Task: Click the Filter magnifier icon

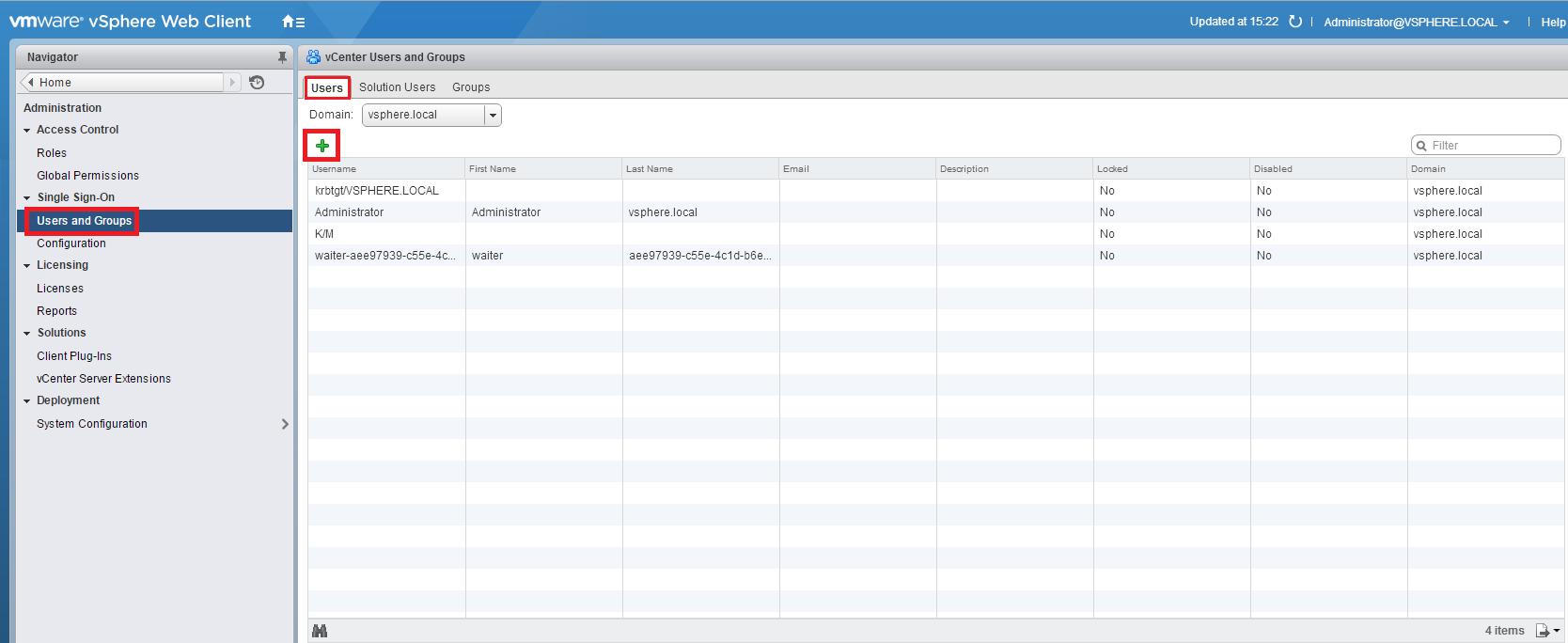Action: point(1421,146)
